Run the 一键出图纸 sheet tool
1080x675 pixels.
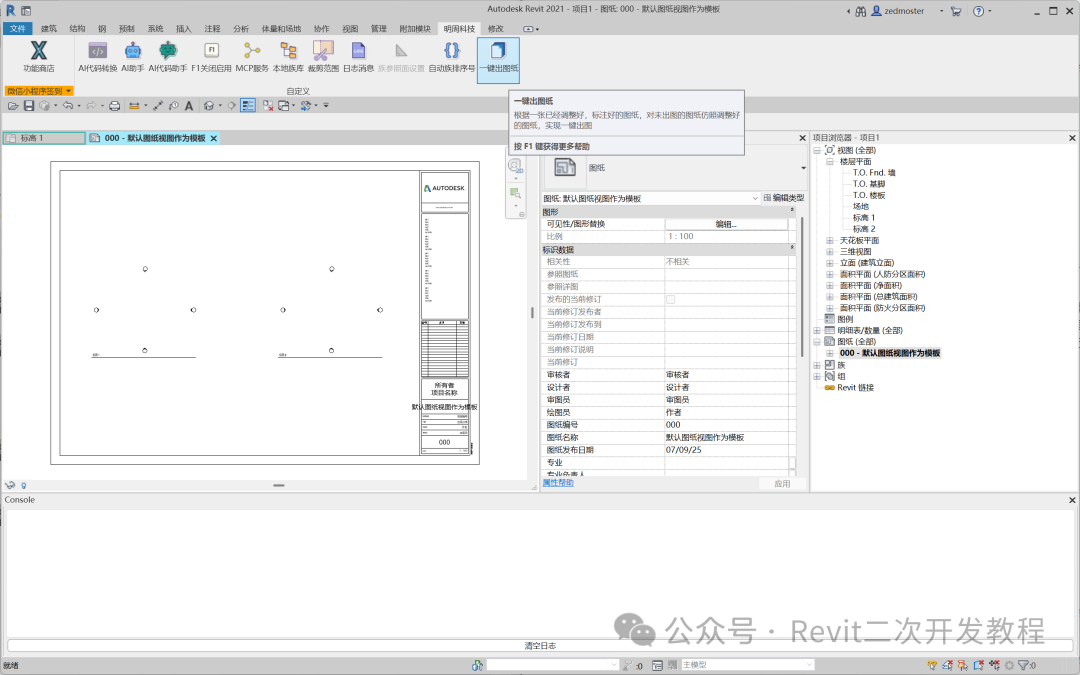[x=499, y=59]
